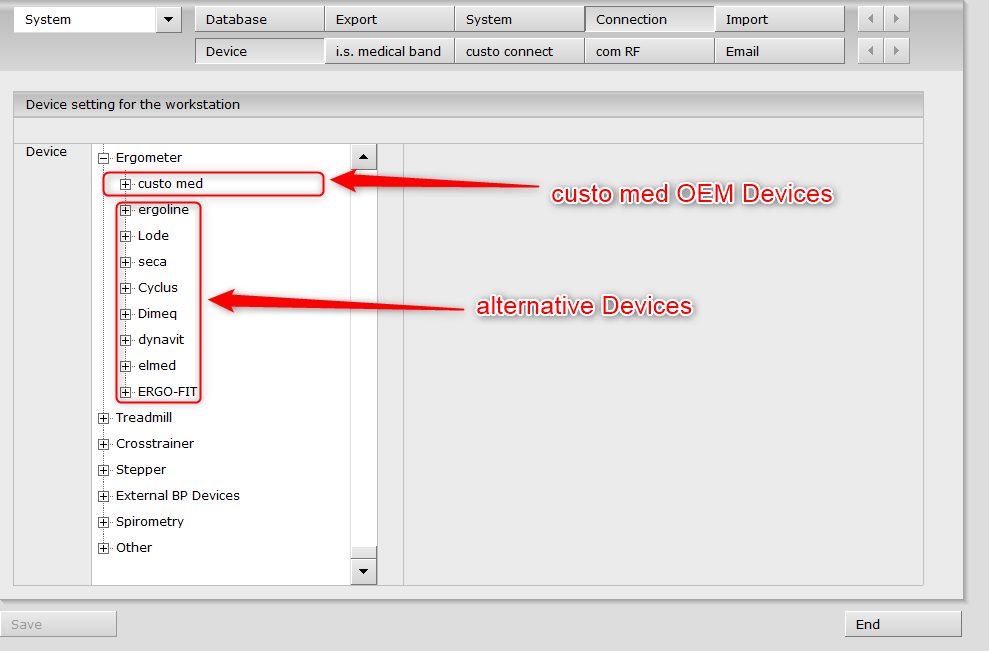Select the Import tab
This screenshot has height=651, width=989.
pos(780,19)
